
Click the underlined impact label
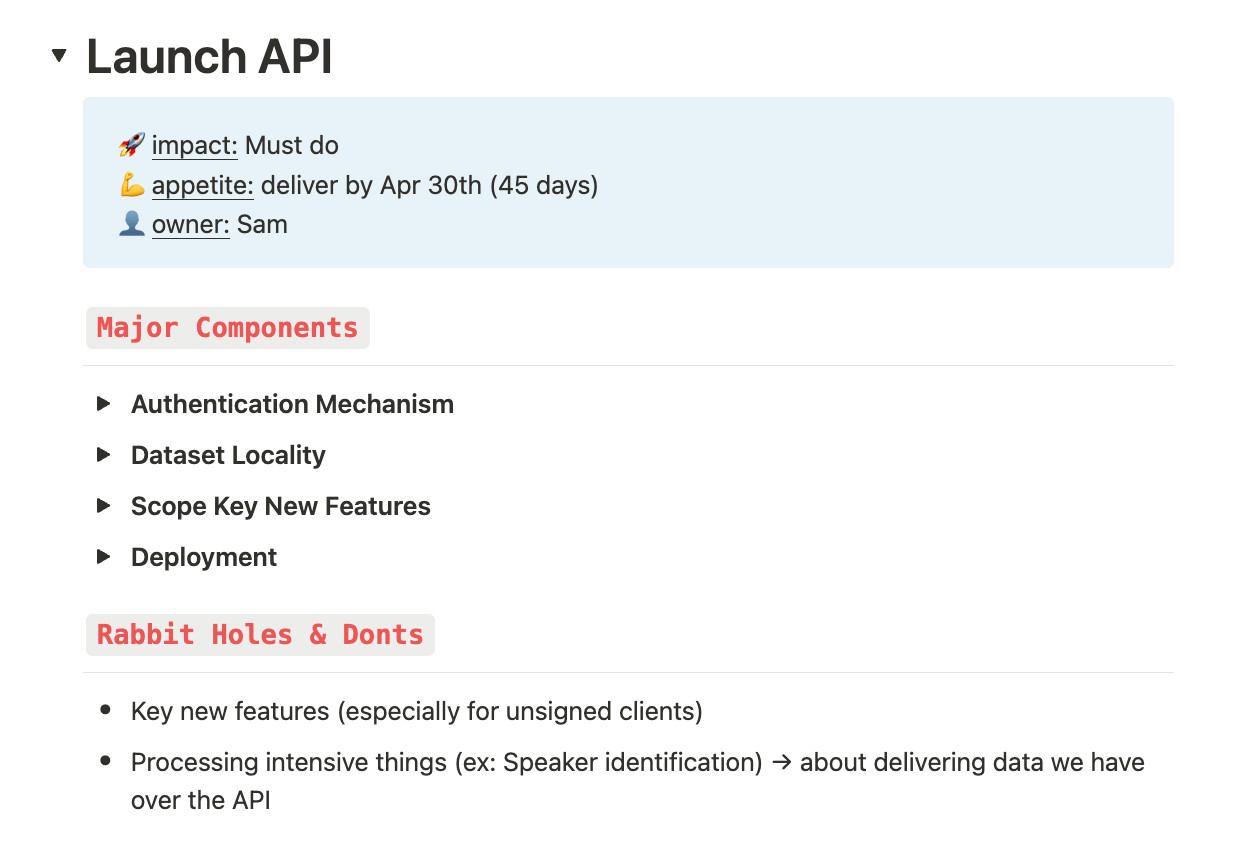click(194, 146)
